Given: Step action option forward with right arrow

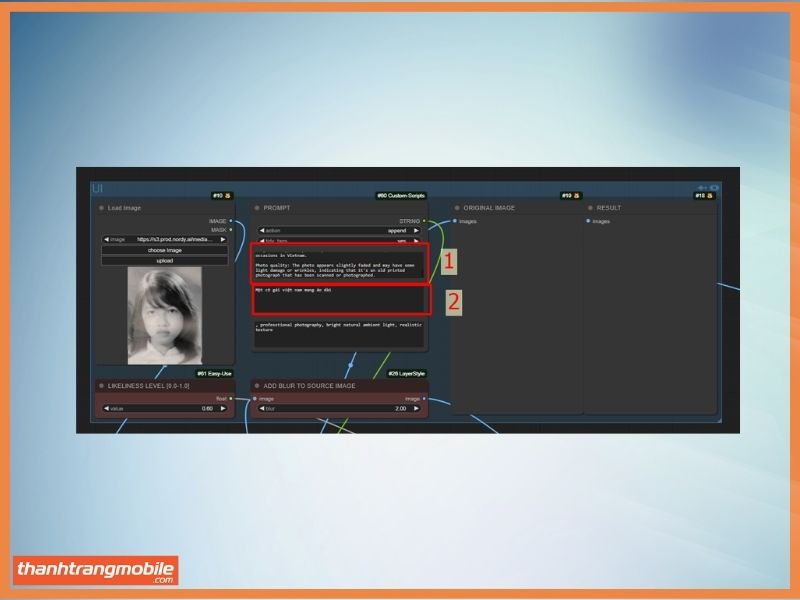Looking at the screenshot, I should point(416,231).
